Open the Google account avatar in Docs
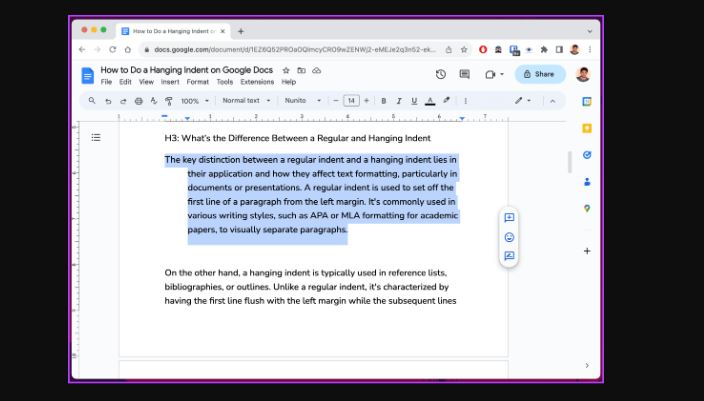Viewport: 704px width, 401px height. [x=583, y=74]
